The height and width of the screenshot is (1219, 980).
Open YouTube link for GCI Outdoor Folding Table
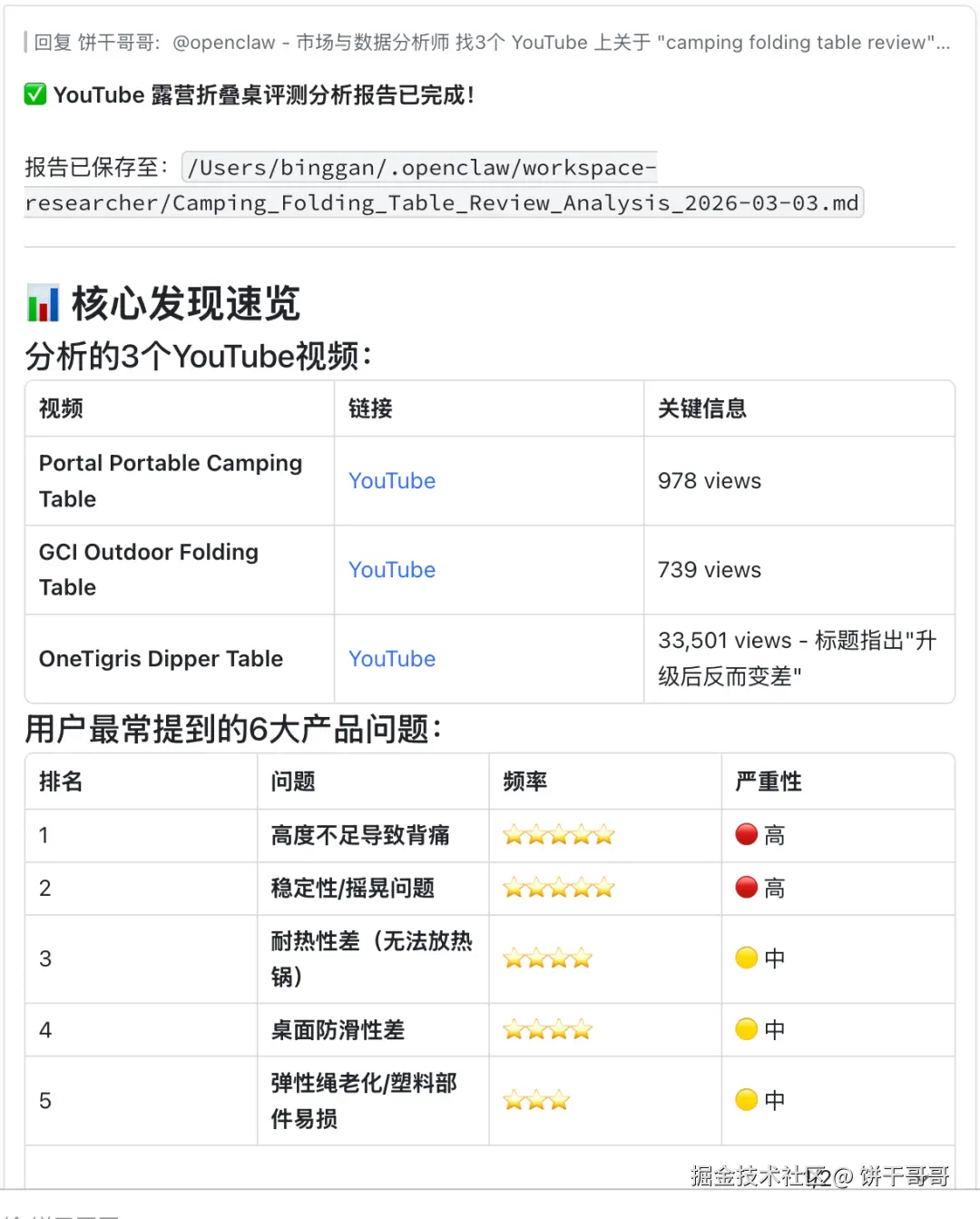(x=392, y=570)
